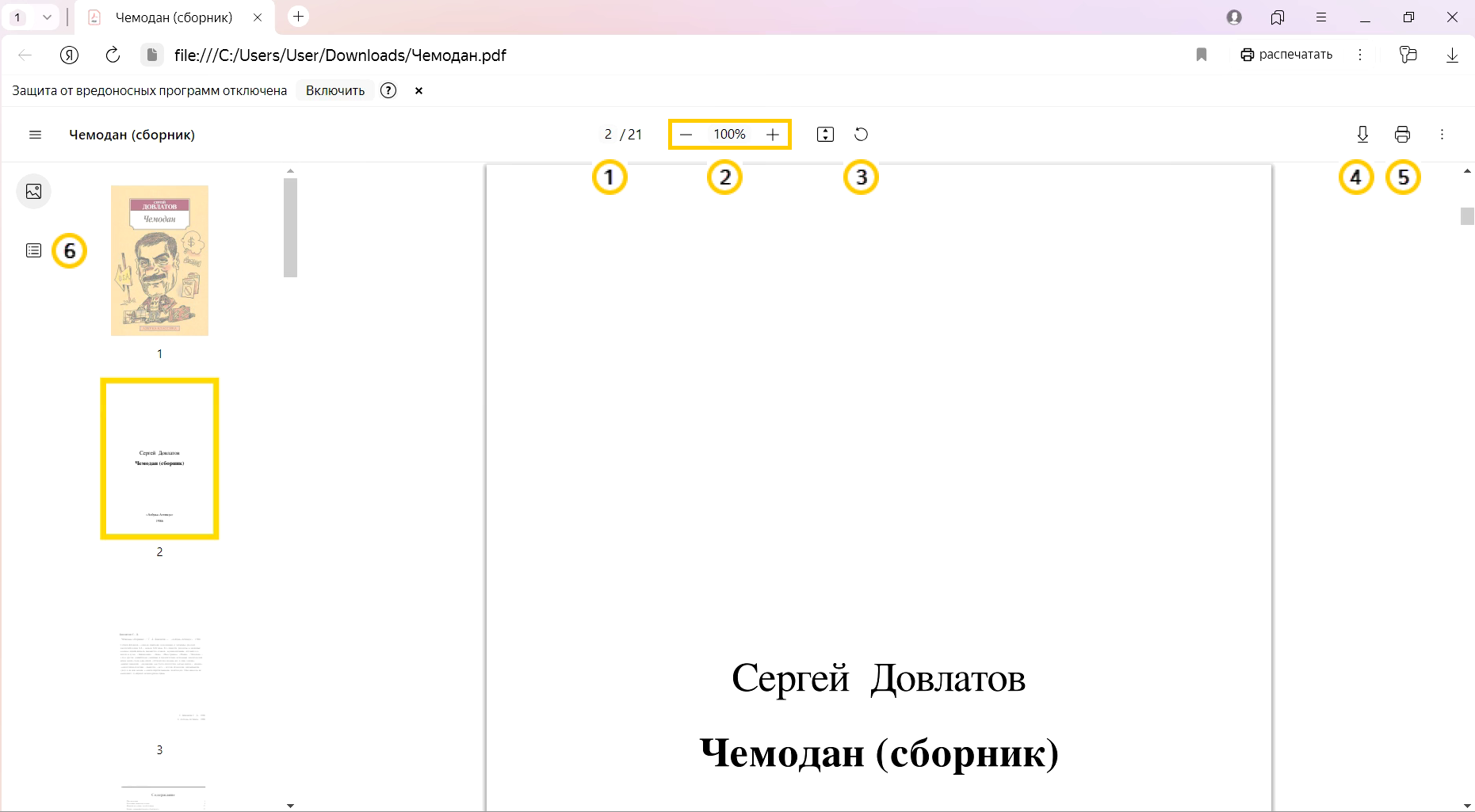Click the fit to page icon
Screen dimensions: 1475x812
pyautogui.click(x=825, y=135)
